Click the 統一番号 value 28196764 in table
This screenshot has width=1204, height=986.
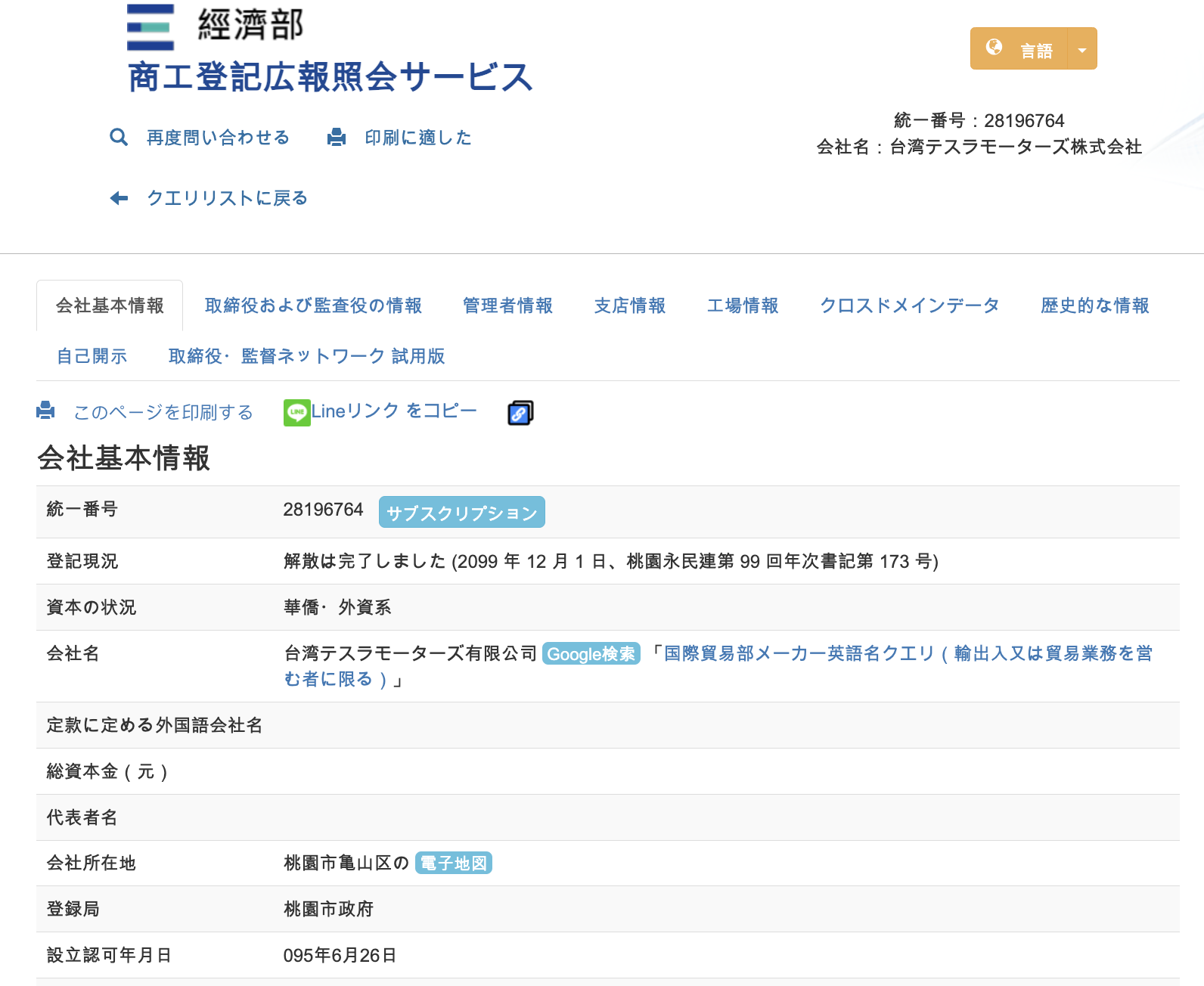(323, 510)
